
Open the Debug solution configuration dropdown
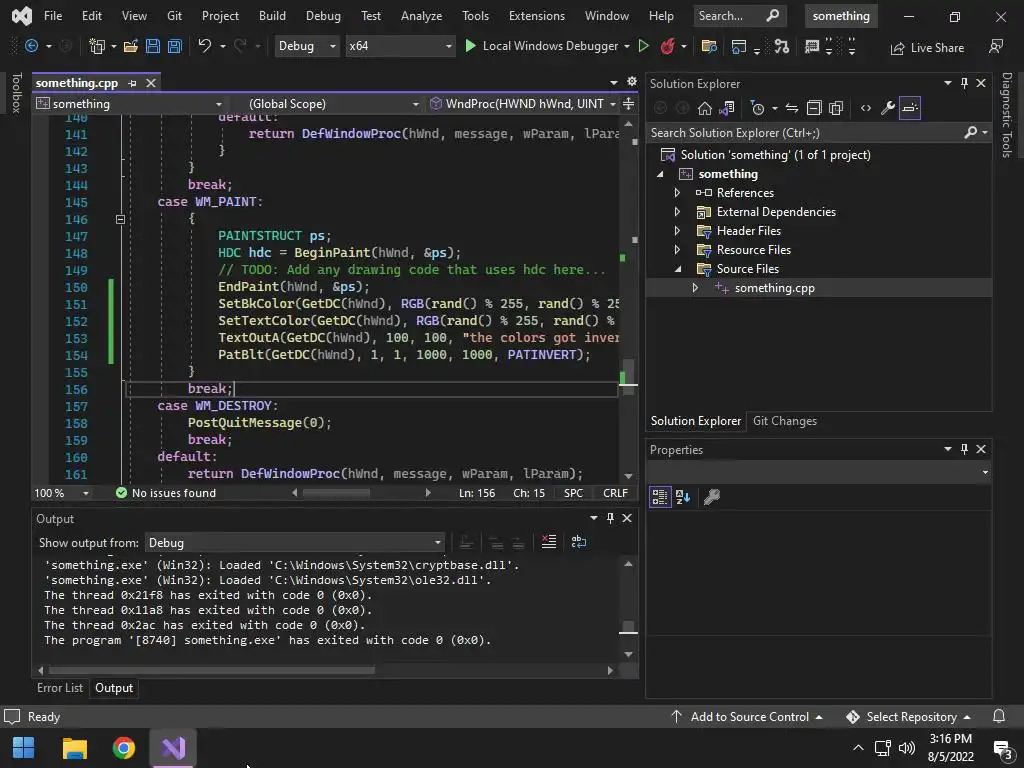(306, 46)
